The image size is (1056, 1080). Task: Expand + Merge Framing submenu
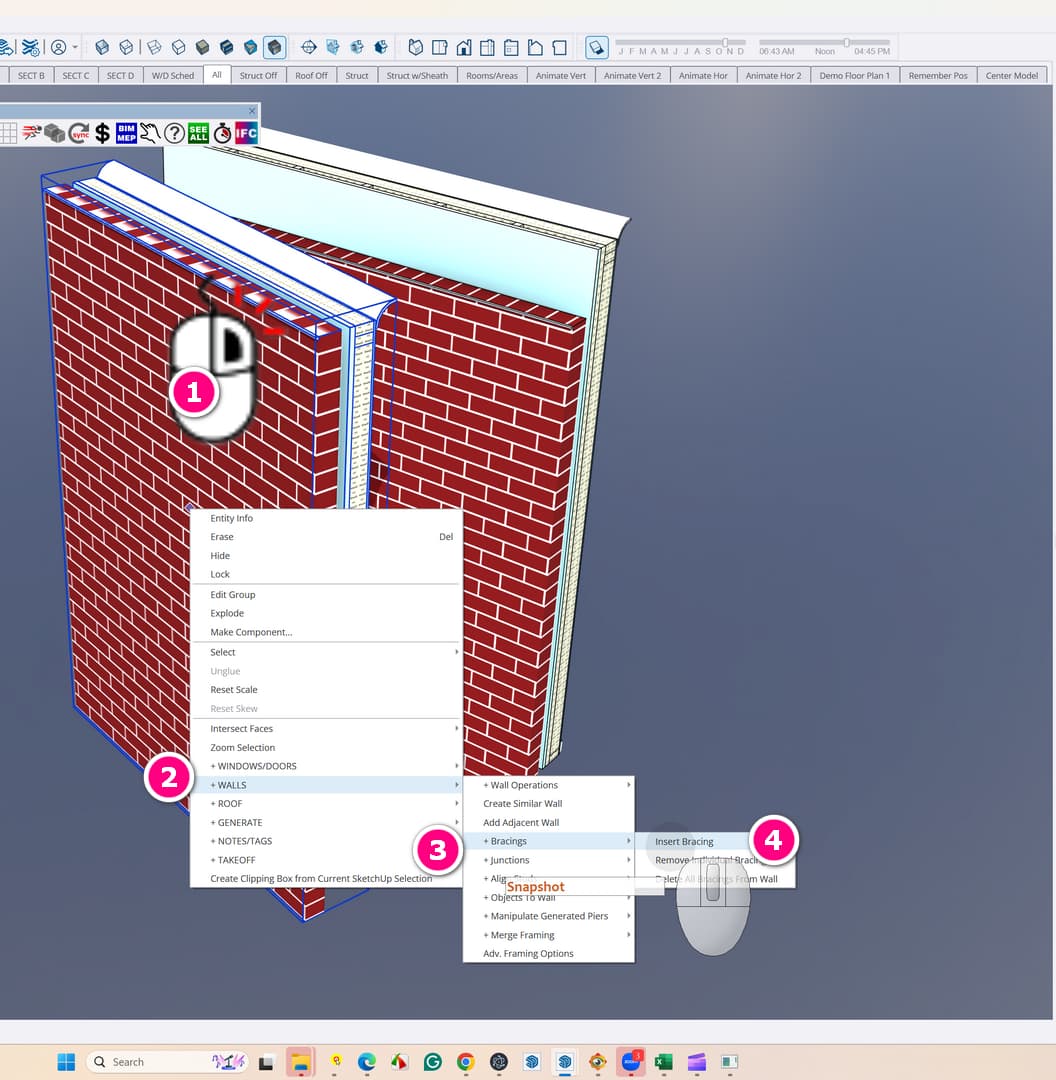tap(548, 935)
